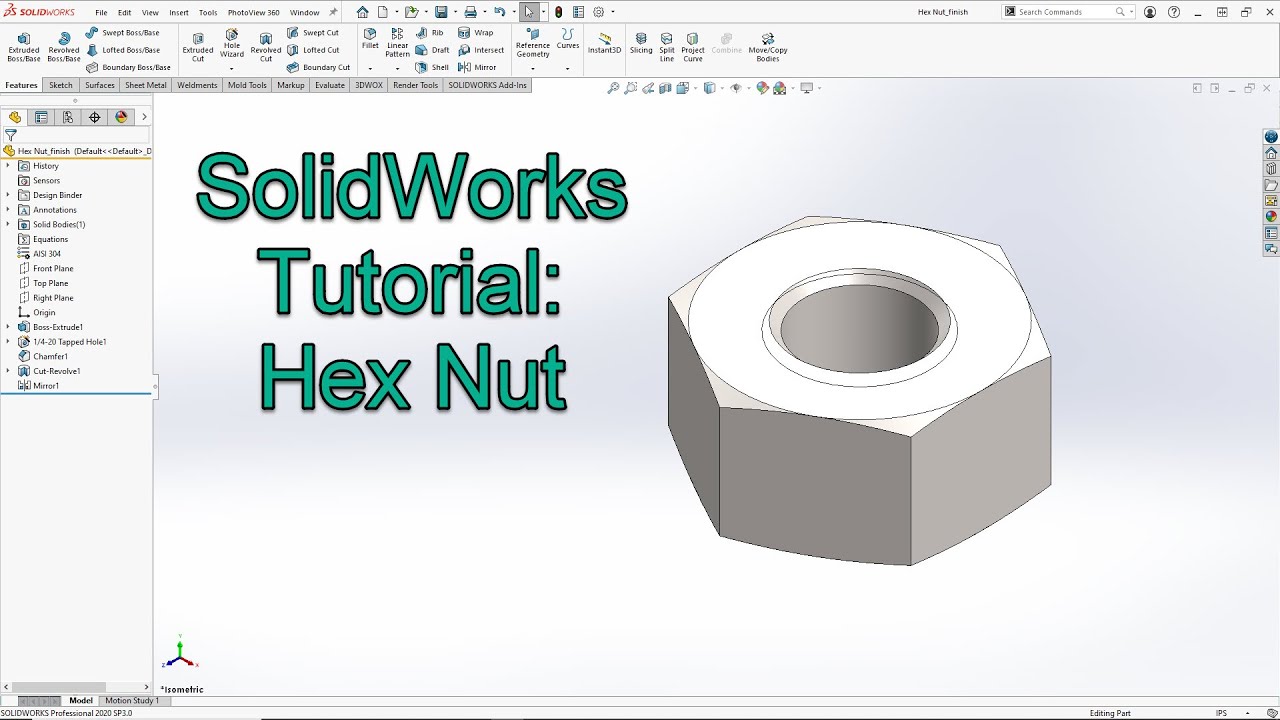
Task: Open the File menu
Action: [101, 13]
